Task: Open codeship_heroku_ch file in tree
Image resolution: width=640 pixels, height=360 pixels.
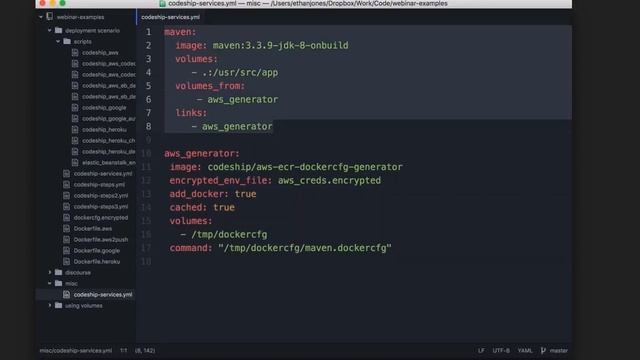Action: point(109,140)
